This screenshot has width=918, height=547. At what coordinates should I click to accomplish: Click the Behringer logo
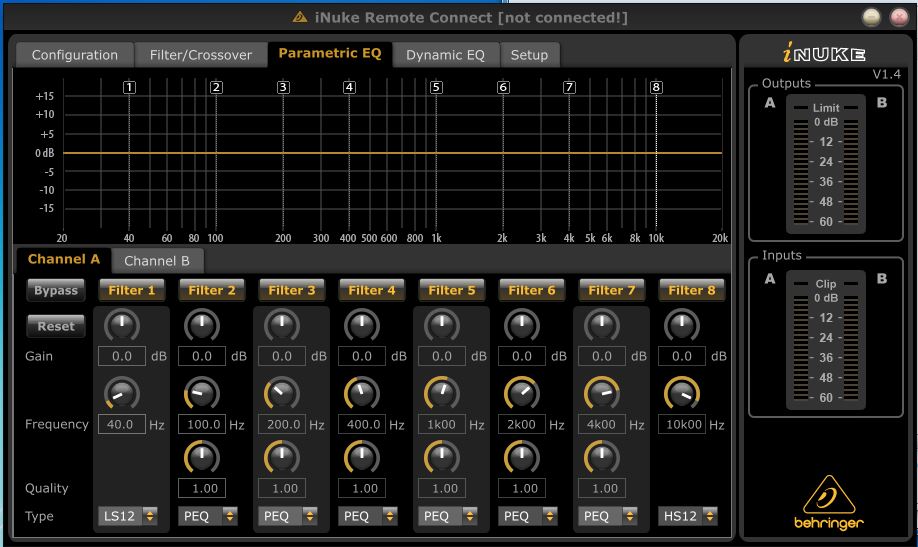[831, 501]
